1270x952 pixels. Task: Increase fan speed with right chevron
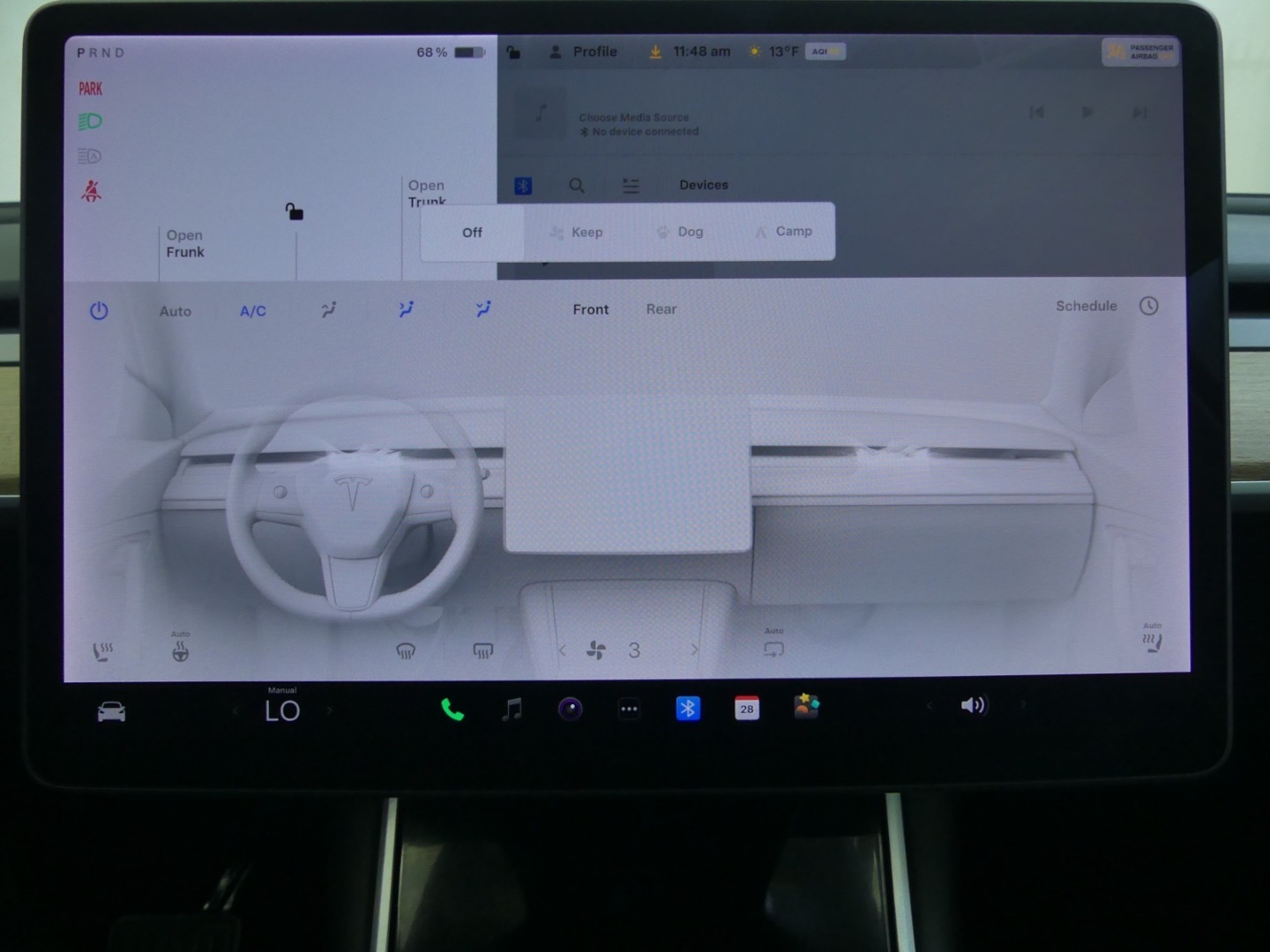(x=694, y=651)
